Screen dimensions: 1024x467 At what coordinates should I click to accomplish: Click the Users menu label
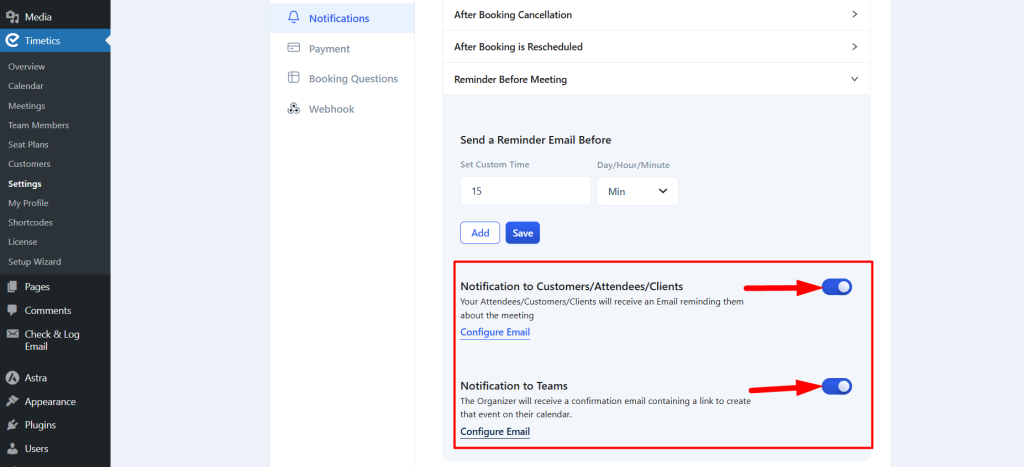(37, 449)
